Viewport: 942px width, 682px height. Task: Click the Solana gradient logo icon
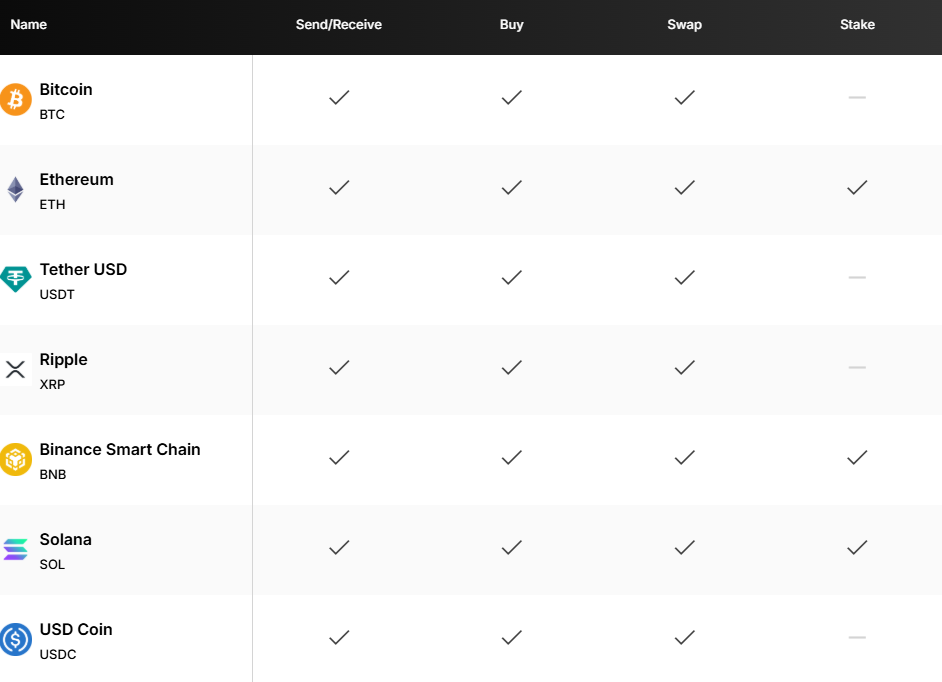tap(16, 549)
